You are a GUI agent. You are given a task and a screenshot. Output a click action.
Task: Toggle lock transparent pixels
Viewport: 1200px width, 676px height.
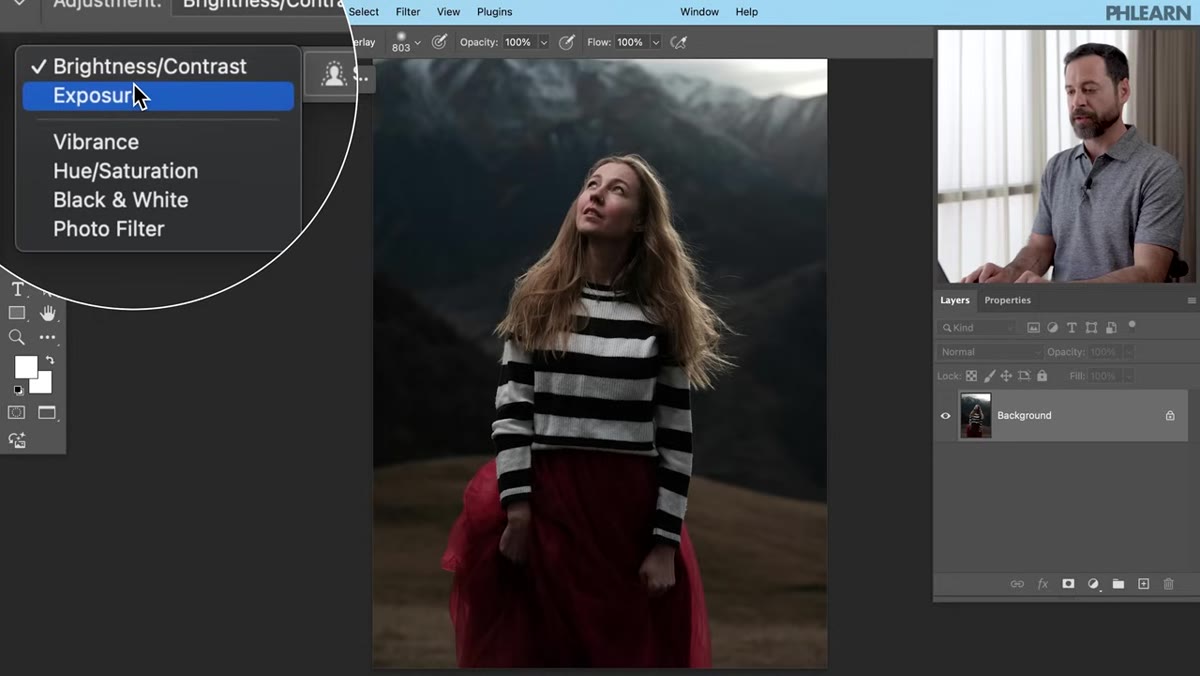coord(971,376)
